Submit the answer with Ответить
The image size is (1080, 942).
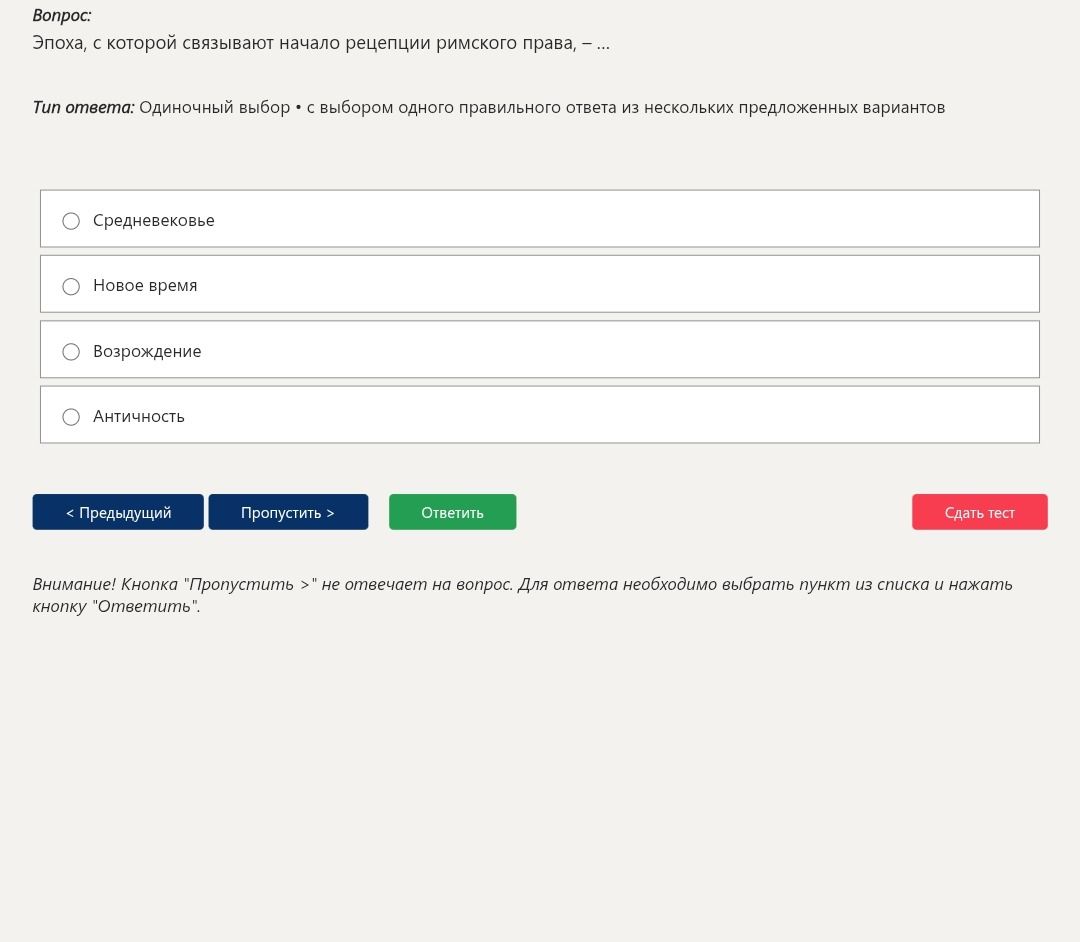453,512
